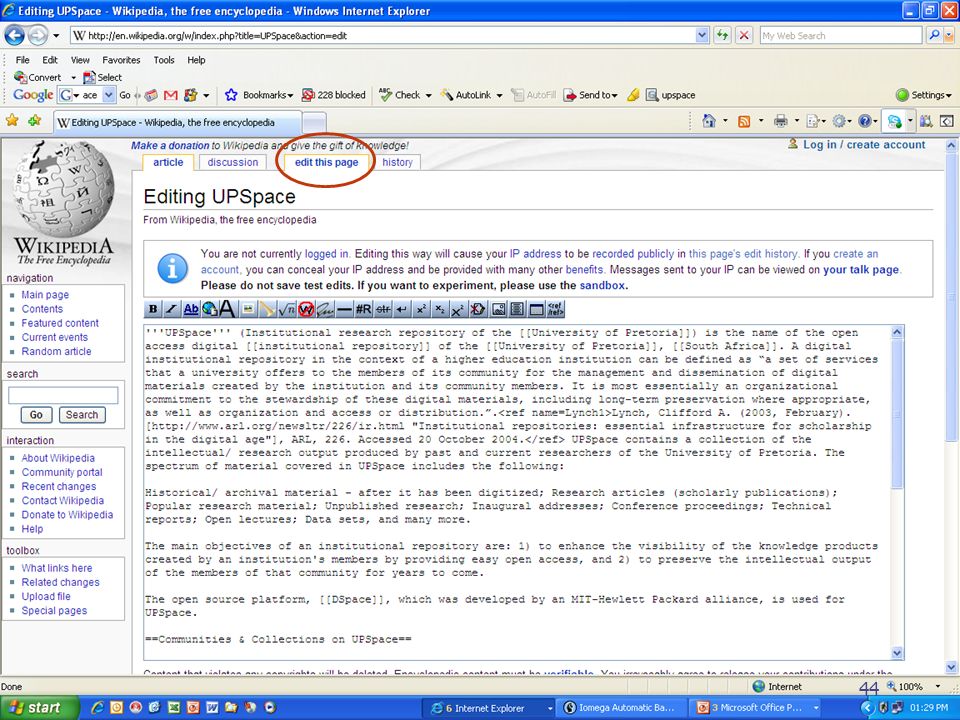Insert subscript with the x₂ icon
The height and width of the screenshot is (720, 960).
440,309
